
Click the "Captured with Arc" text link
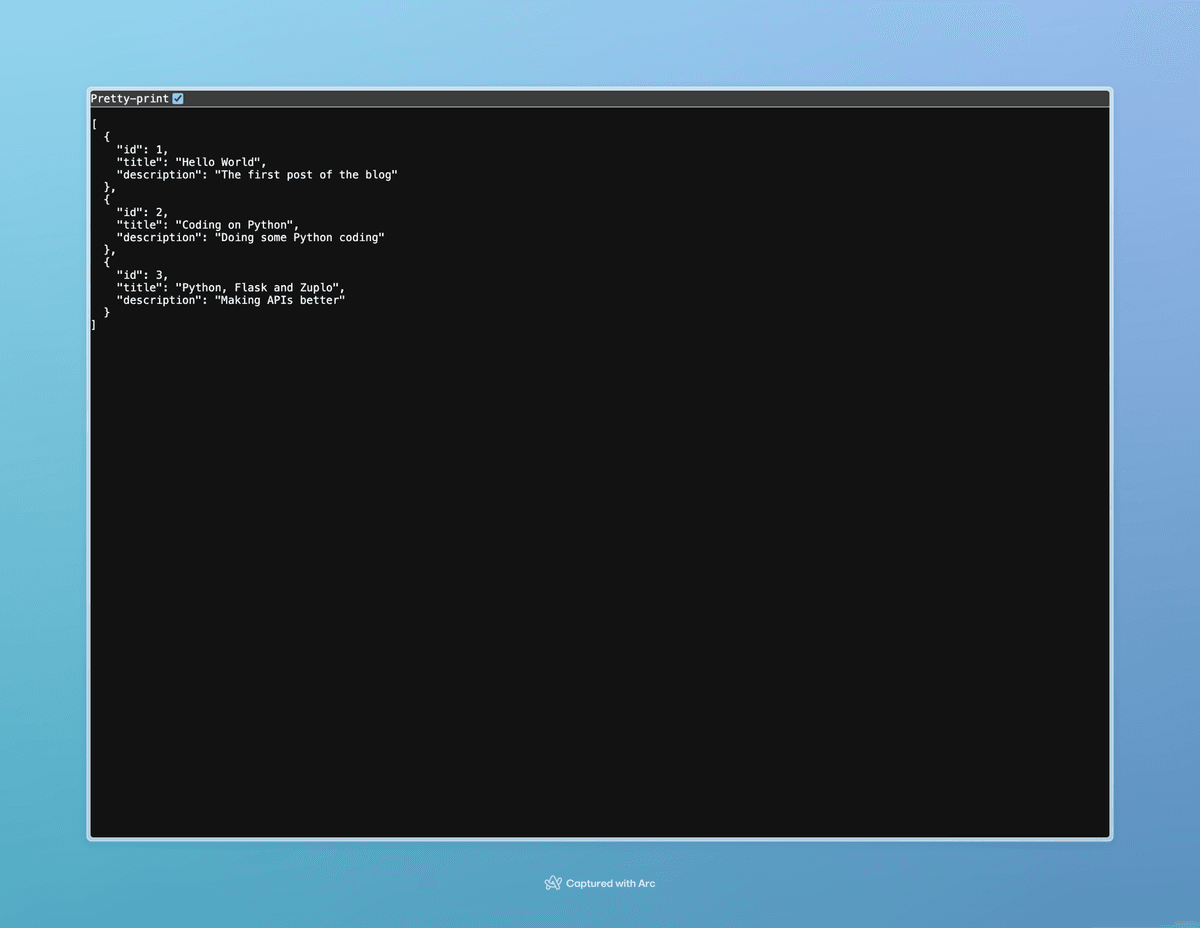[611, 883]
